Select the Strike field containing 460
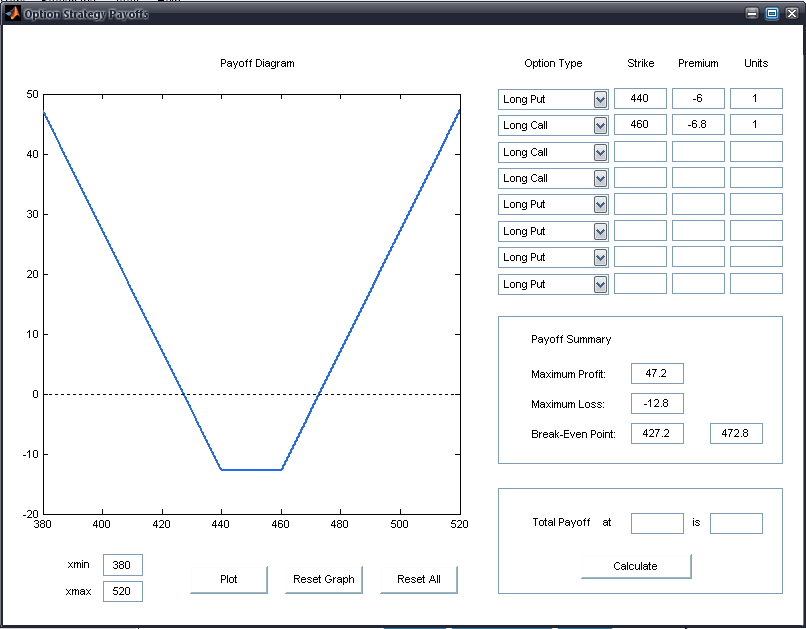806x629 pixels. (640, 125)
